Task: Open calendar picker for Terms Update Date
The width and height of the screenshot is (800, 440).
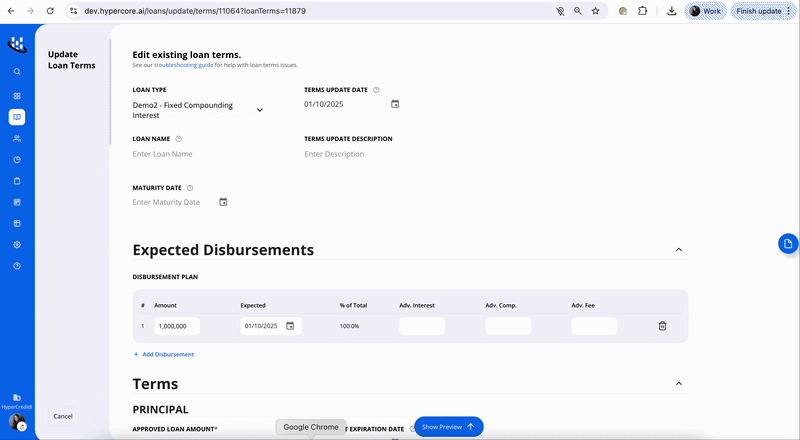Action: [x=395, y=104]
